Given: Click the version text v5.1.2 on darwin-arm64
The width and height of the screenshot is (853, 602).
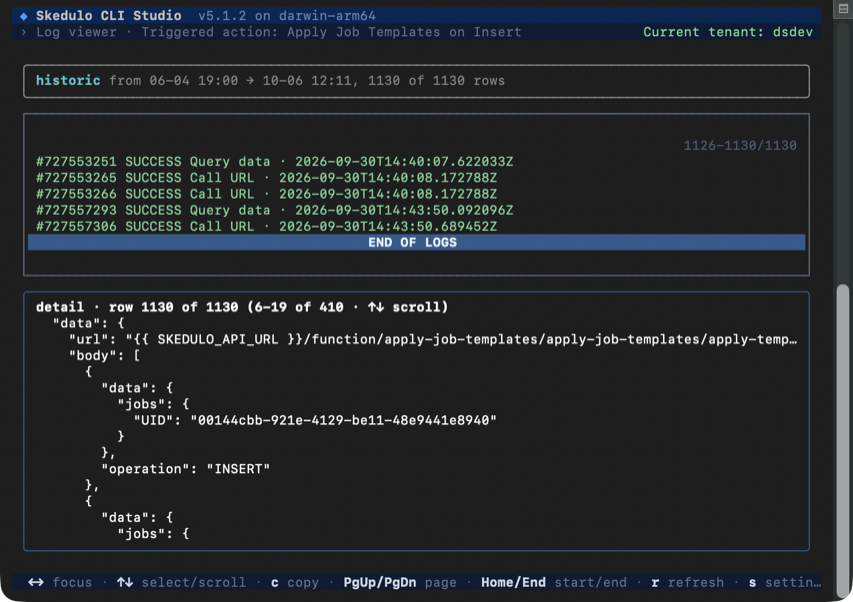Looking at the screenshot, I should click(x=287, y=16).
